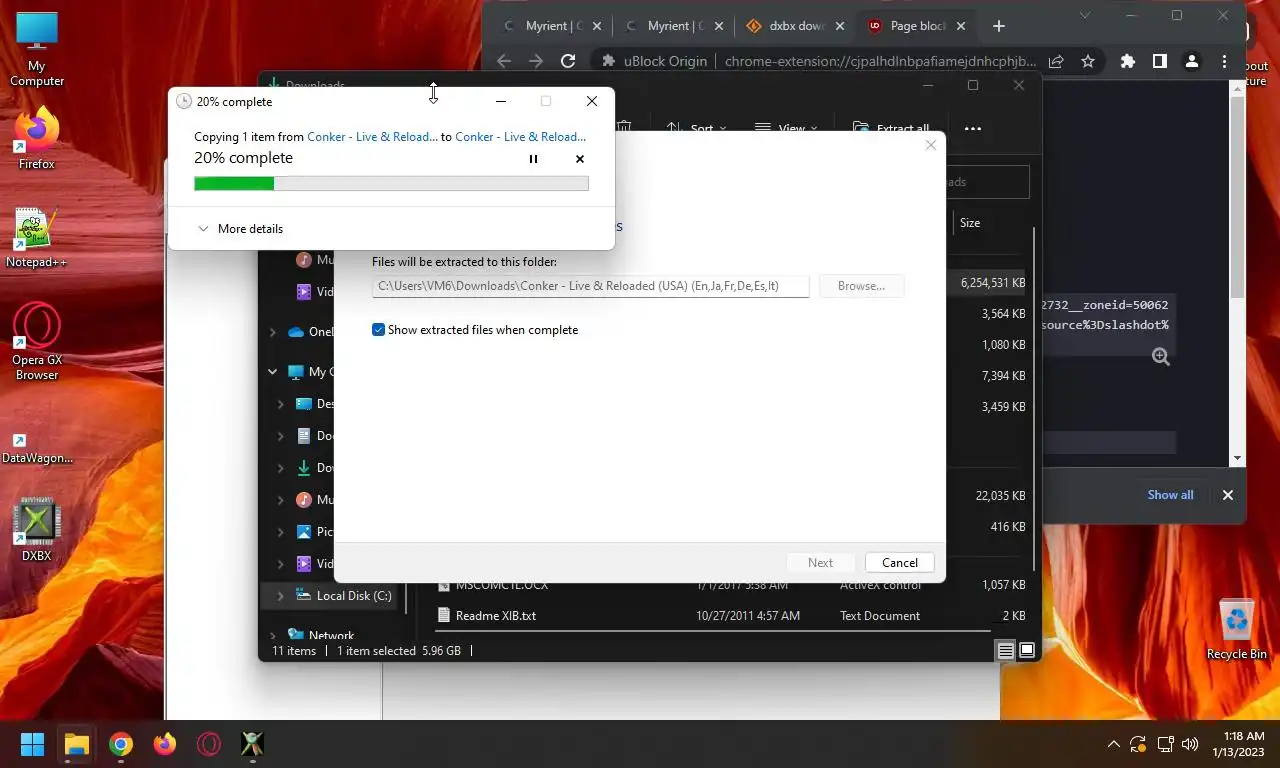
Task: Open the Start menu
Action: (x=33, y=744)
